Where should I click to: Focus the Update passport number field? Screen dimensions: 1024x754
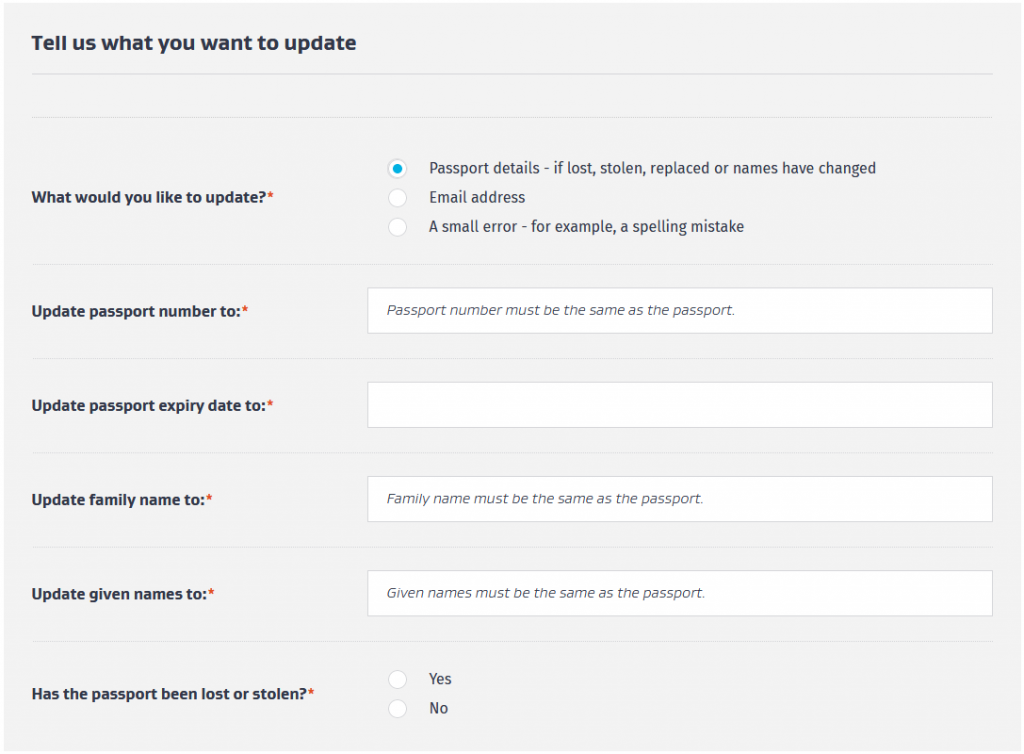pos(680,311)
